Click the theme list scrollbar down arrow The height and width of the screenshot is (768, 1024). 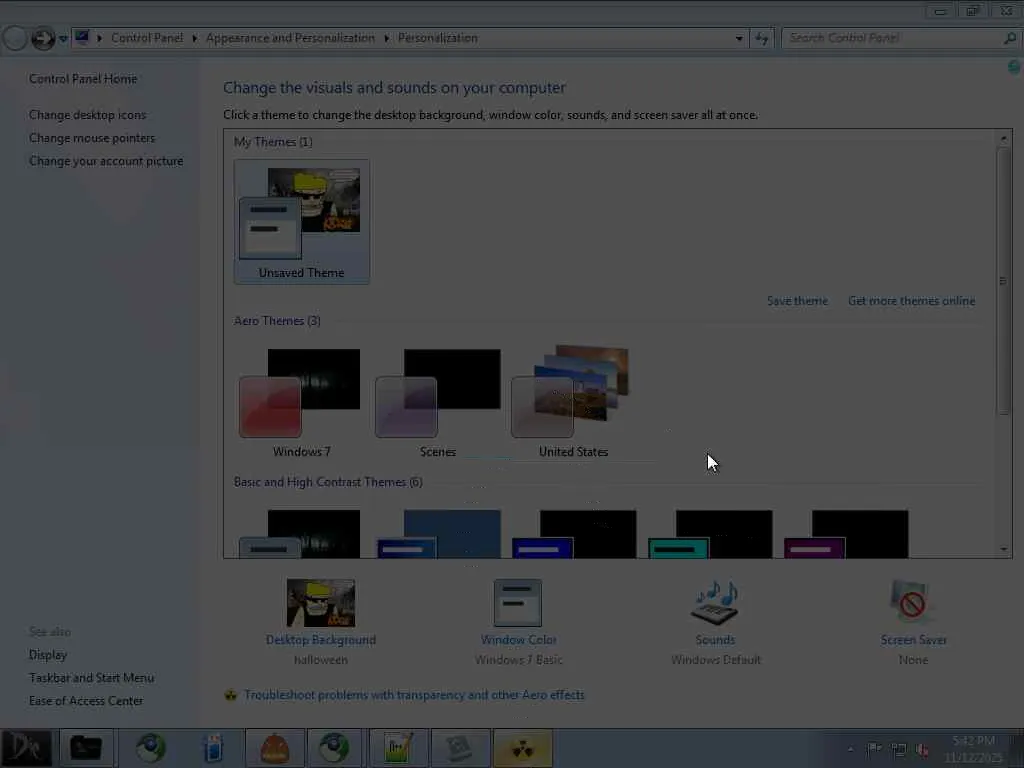(1004, 549)
